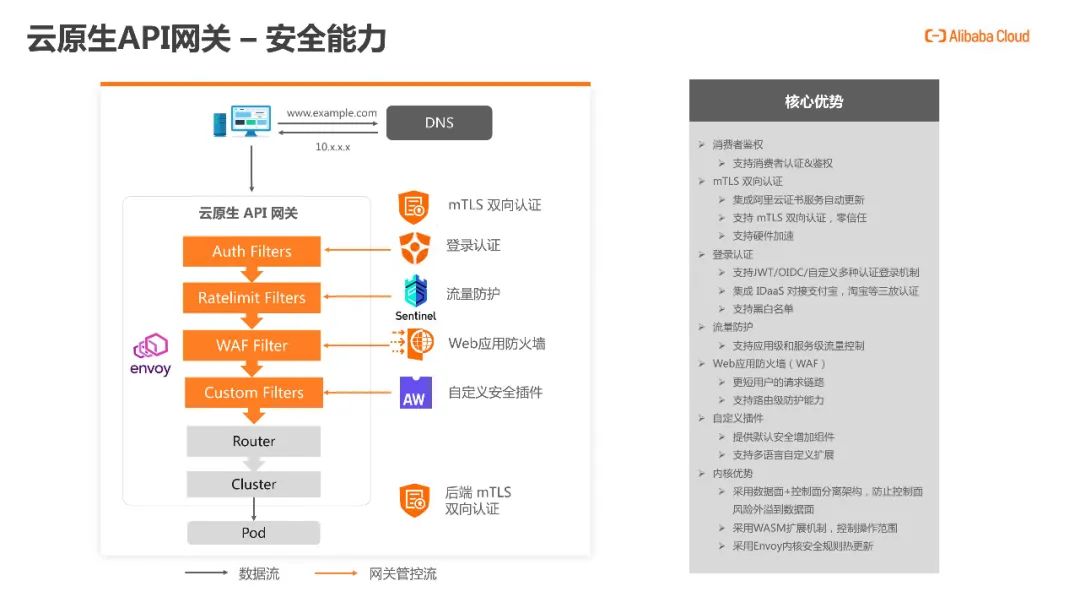This screenshot has height=608, width=1080.
Task: Click the 采用数据面+控制面分离架构 line
Action: pyautogui.click(x=827, y=501)
